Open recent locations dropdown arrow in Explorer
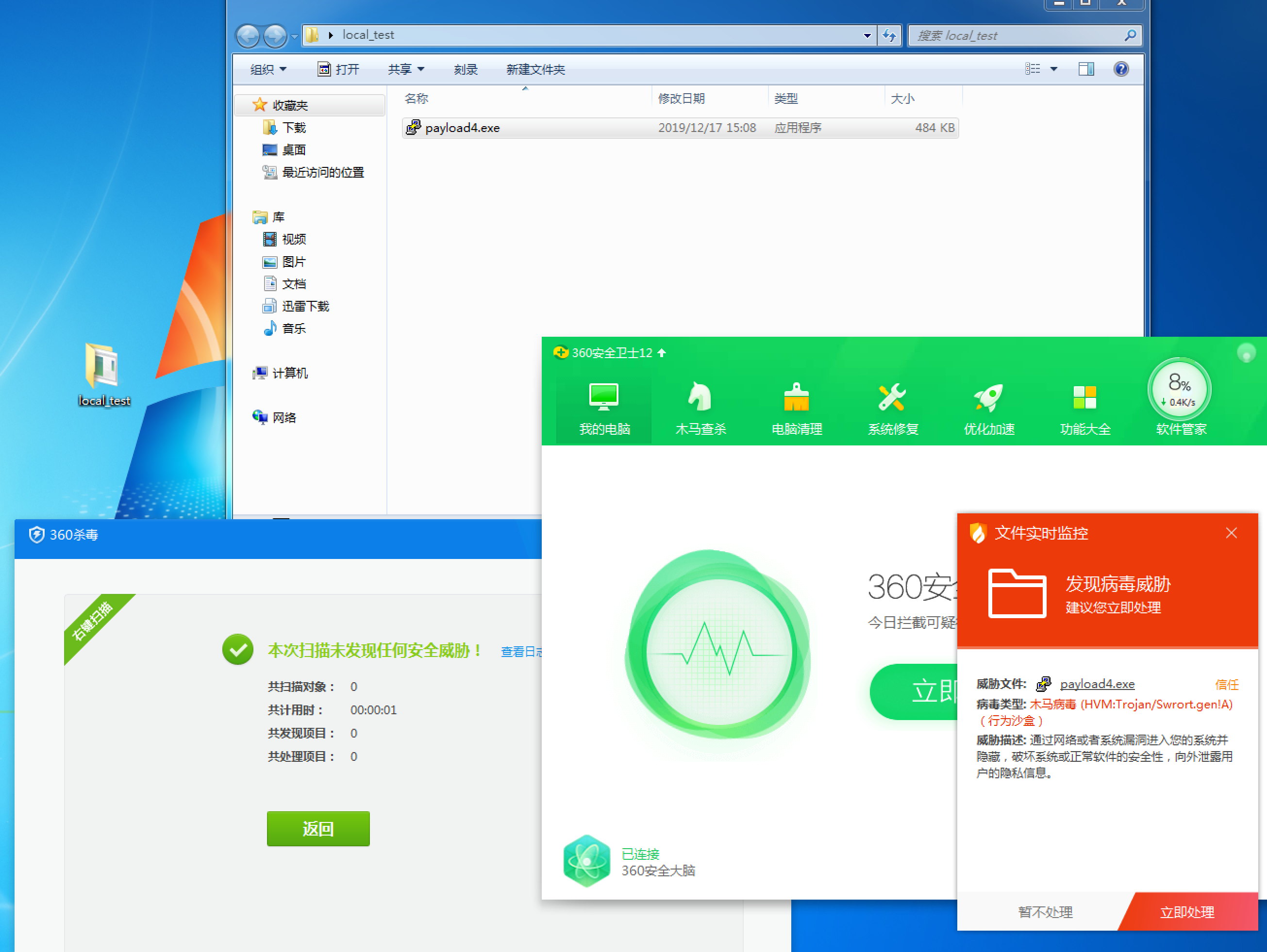Viewport: 1267px width, 952px height. coord(294,37)
